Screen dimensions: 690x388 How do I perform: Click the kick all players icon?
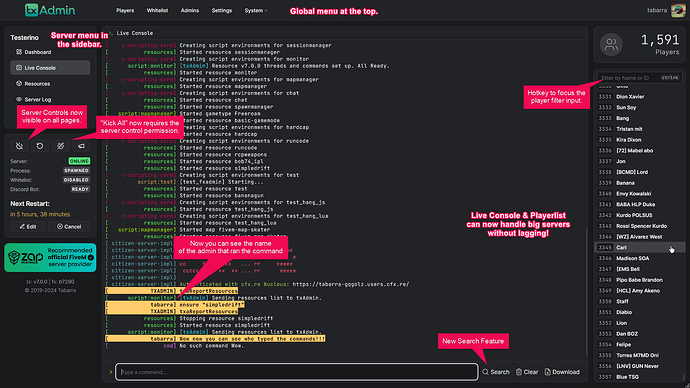point(61,146)
